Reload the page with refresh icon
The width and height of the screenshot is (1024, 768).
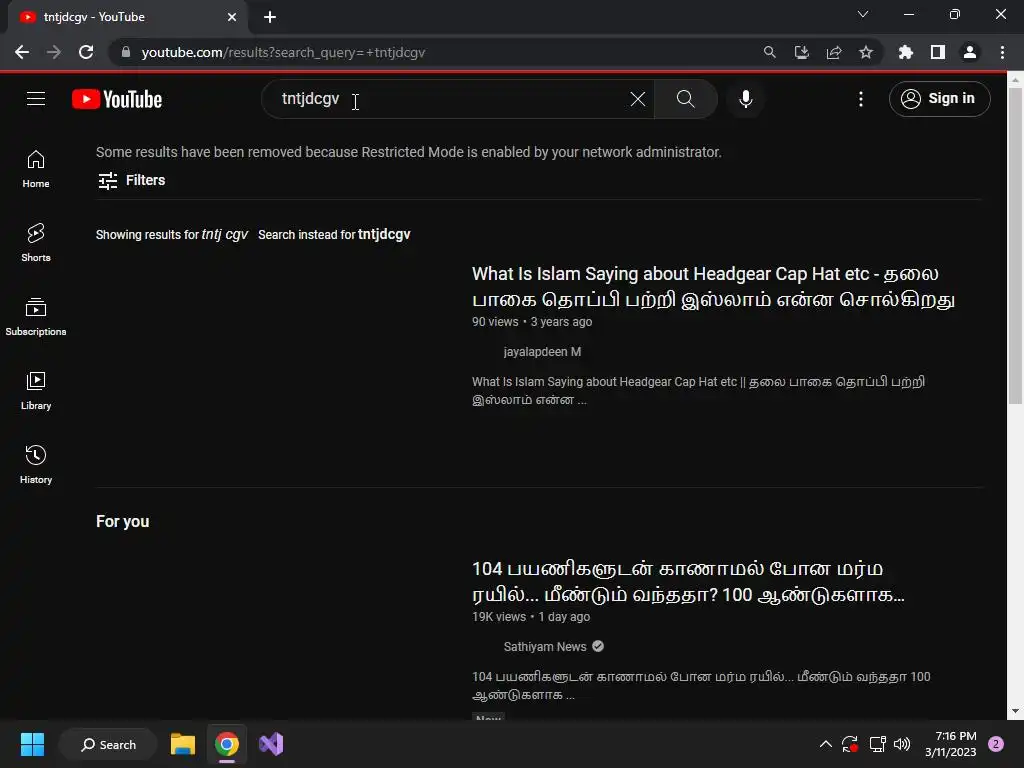click(x=86, y=52)
